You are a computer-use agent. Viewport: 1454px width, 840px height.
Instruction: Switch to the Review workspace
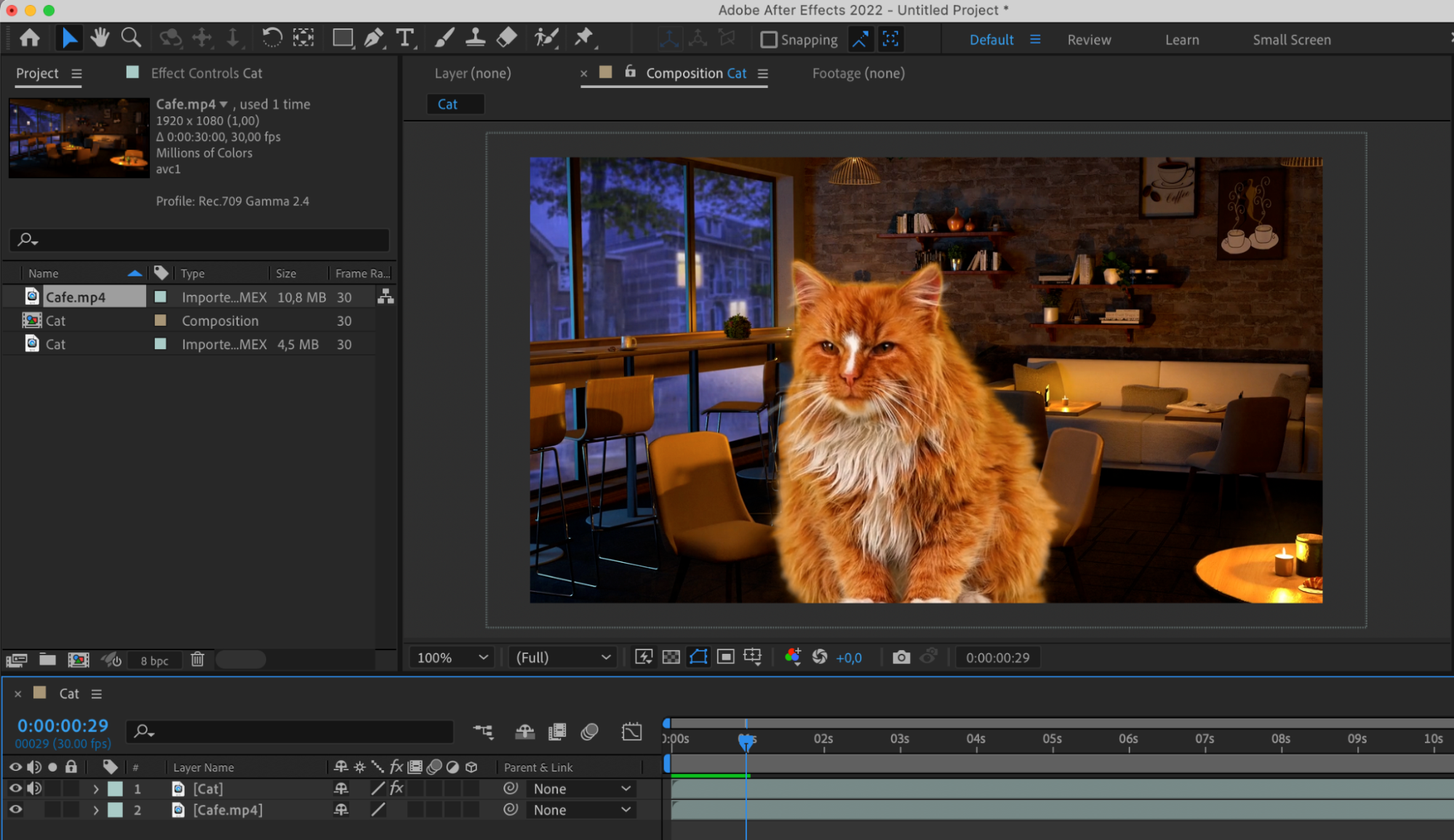coord(1088,40)
